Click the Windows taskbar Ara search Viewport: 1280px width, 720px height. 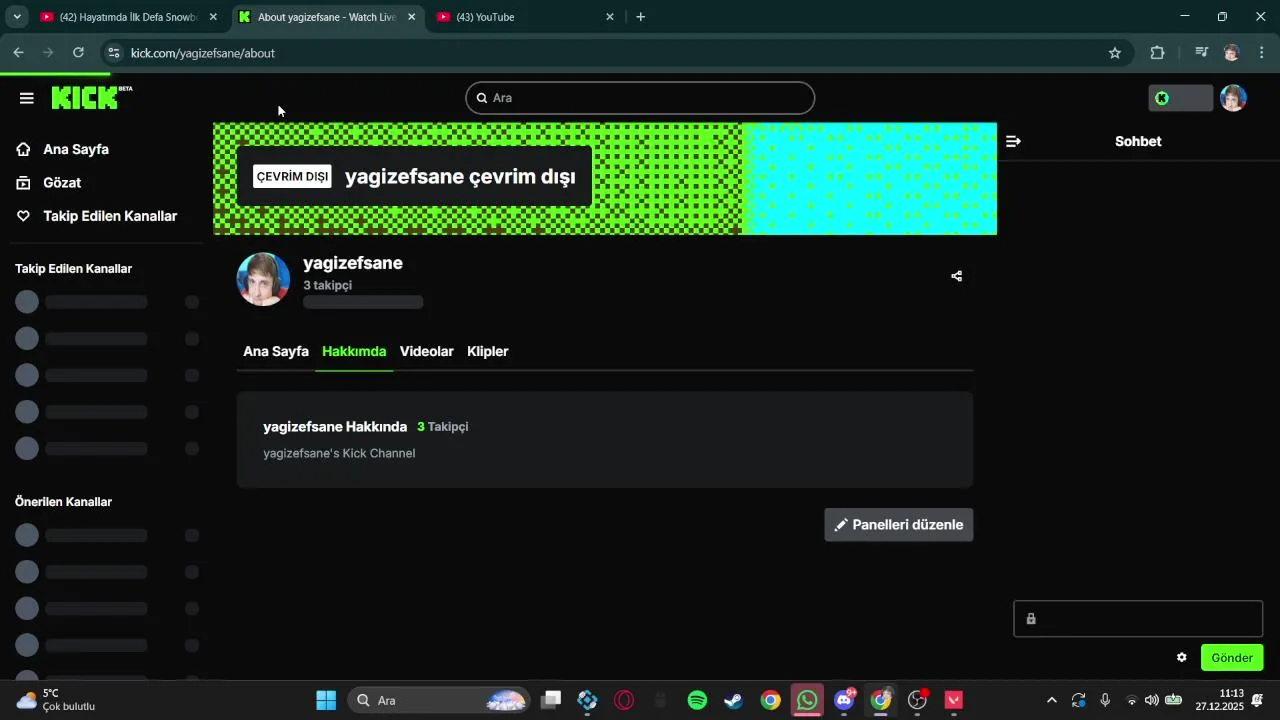point(438,700)
